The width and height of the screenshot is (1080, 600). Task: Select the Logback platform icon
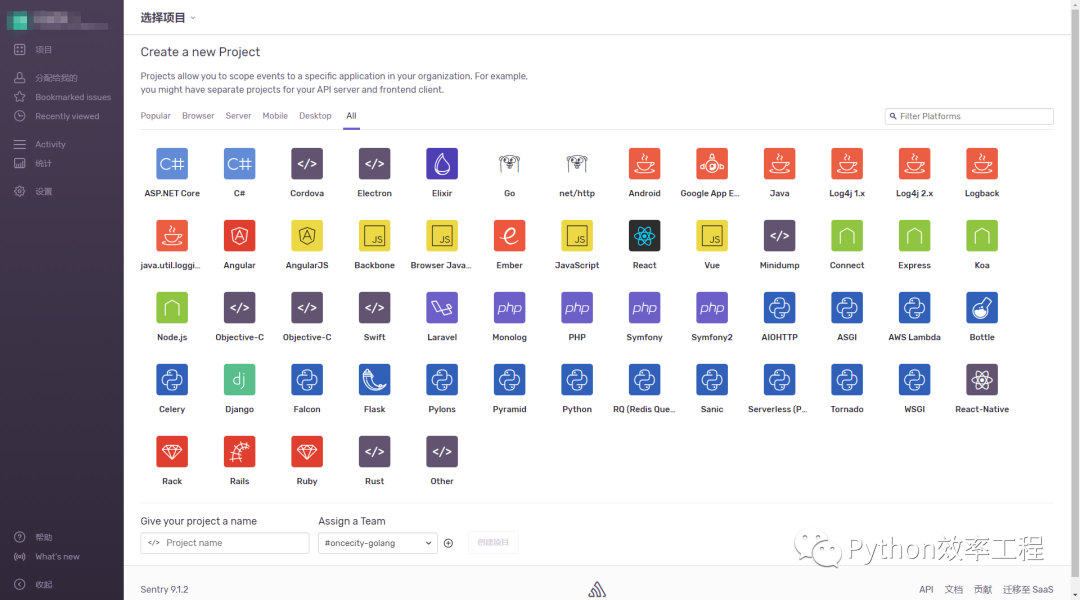click(x=982, y=164)
